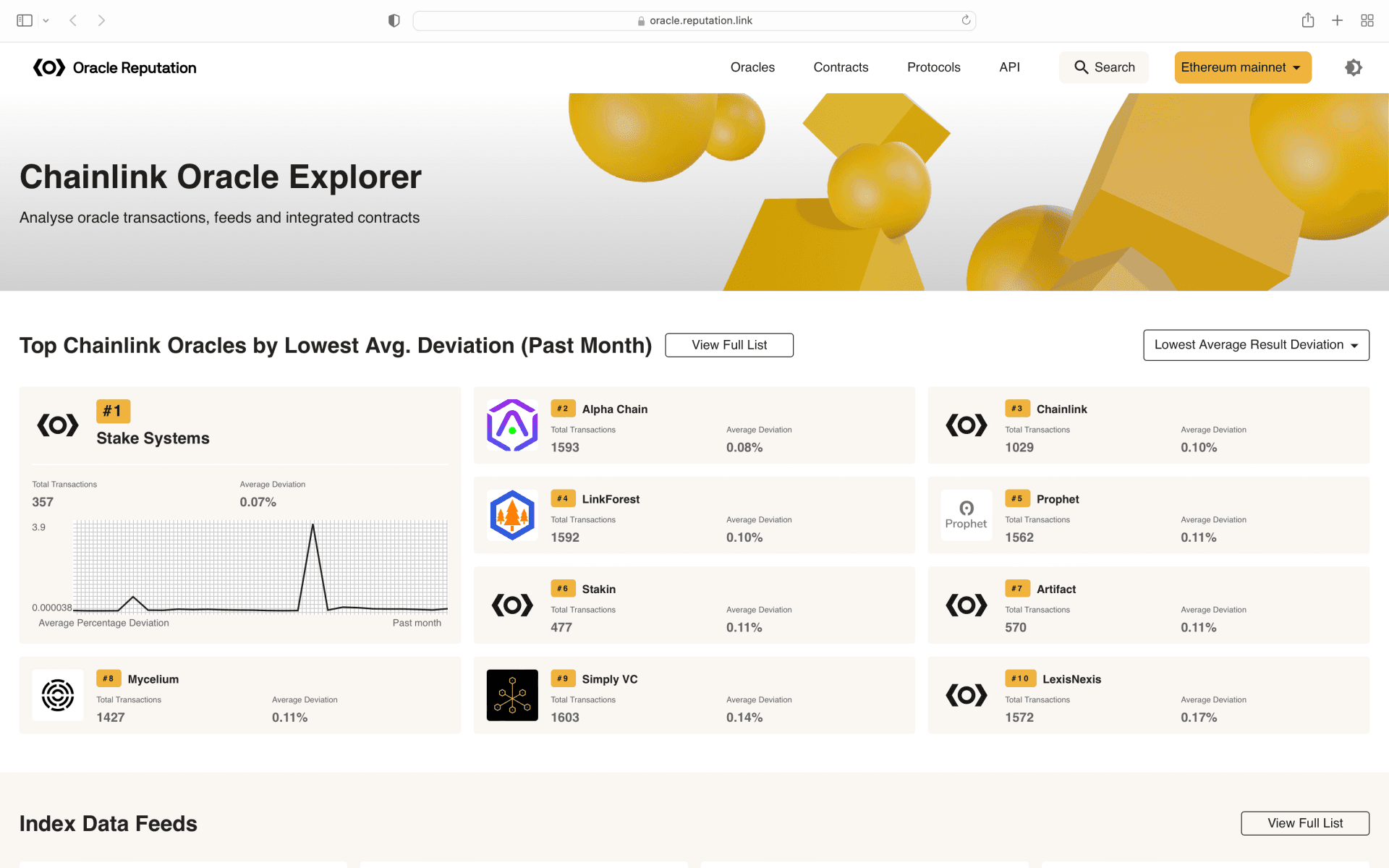Open Stake Systems oracle name link

[153, 438]
